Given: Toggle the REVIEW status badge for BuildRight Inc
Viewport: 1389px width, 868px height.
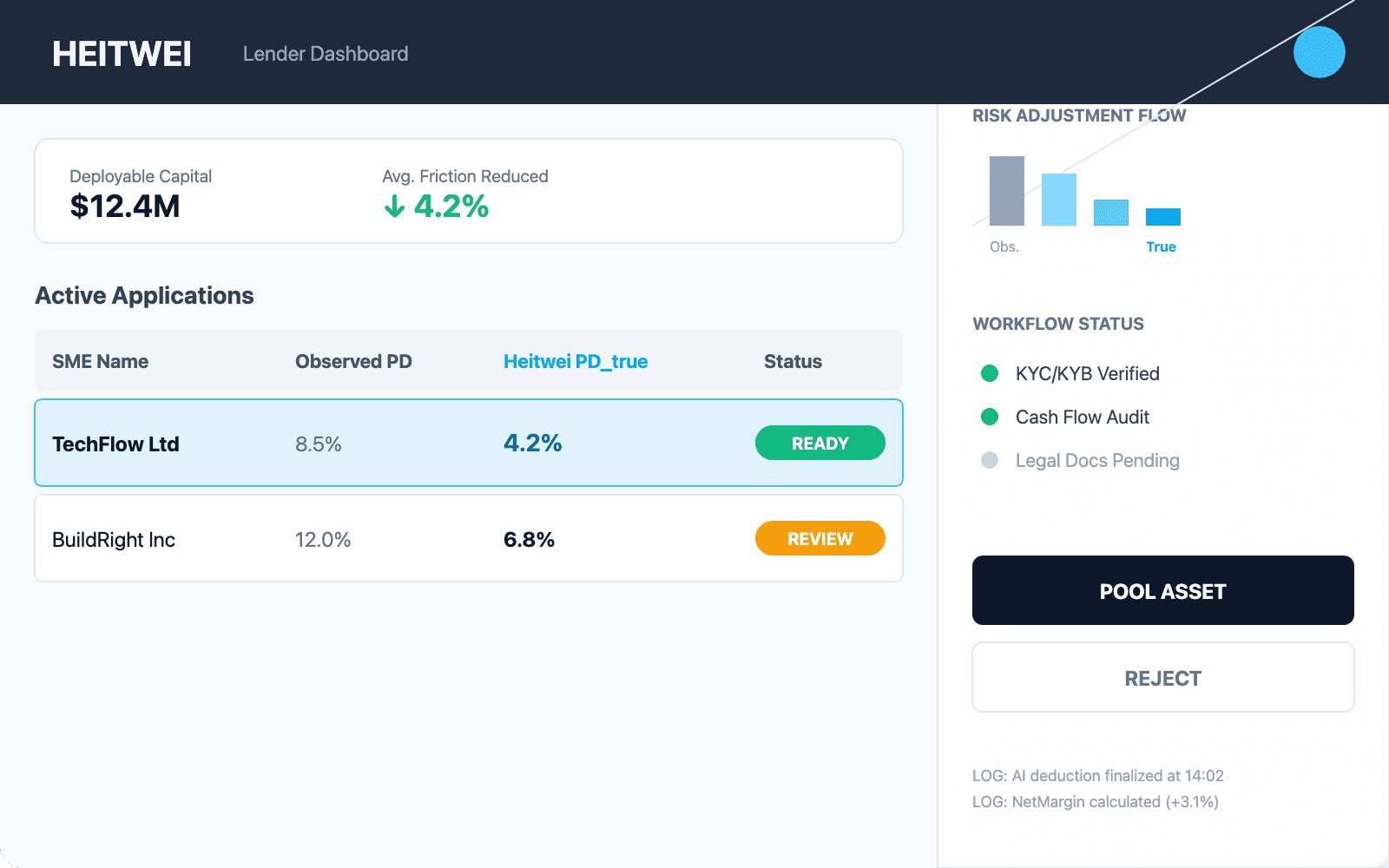Looking at the screenshot, I should point(820,538).
